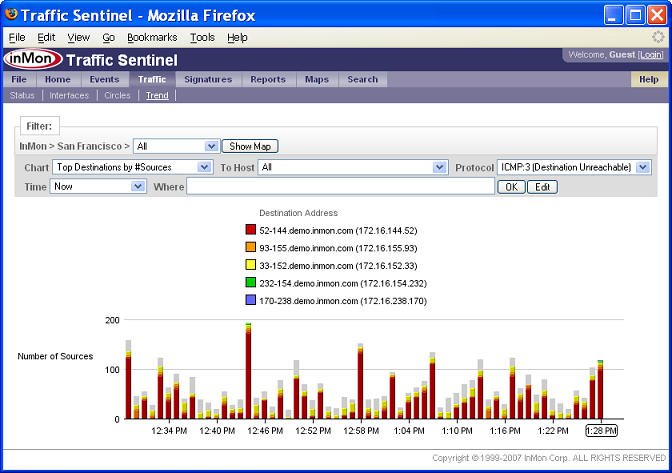
Task: Open the Tools menu
Action: 202,37
